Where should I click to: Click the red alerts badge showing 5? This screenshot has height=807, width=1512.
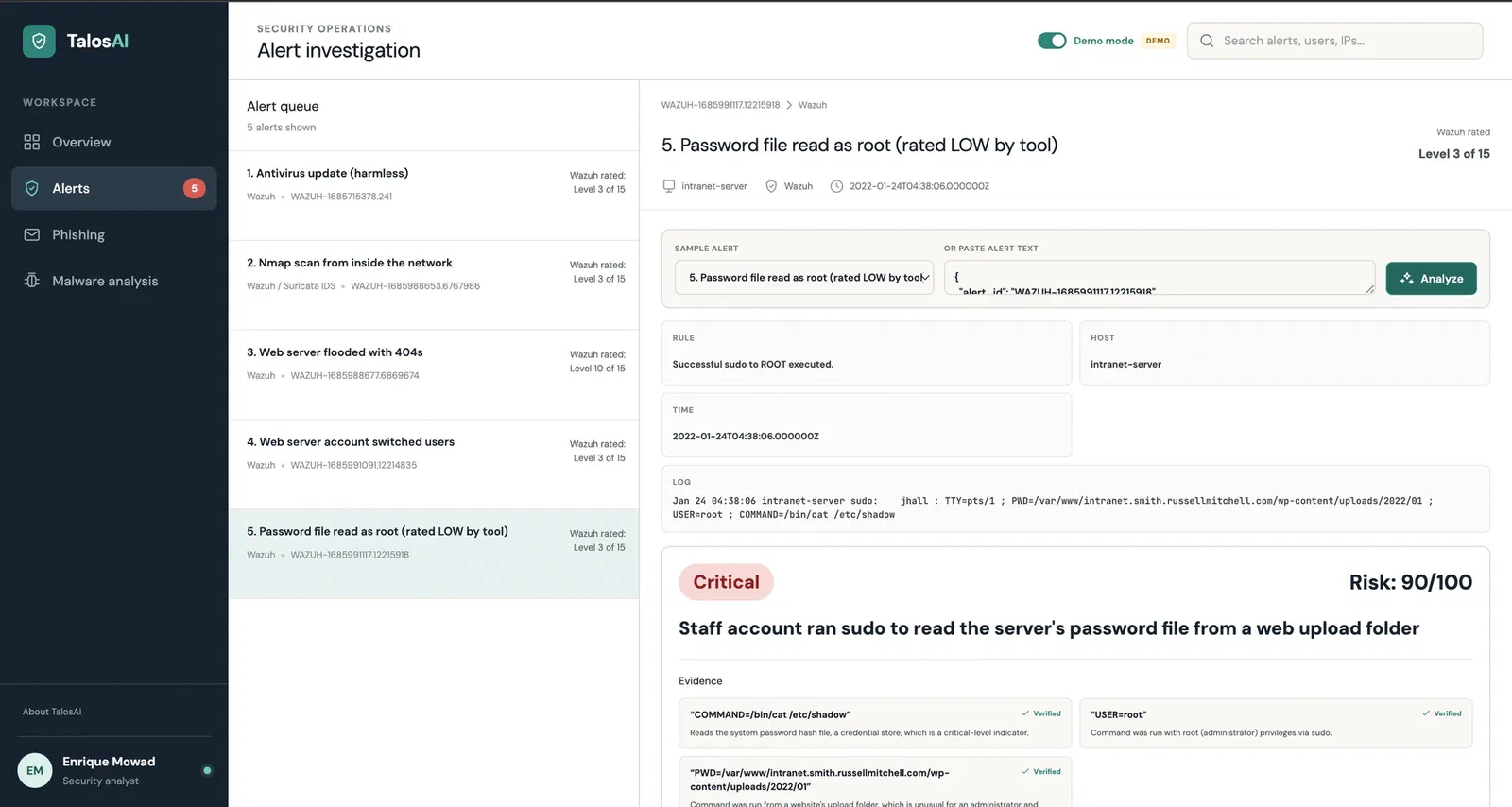(x=194, y=188)
